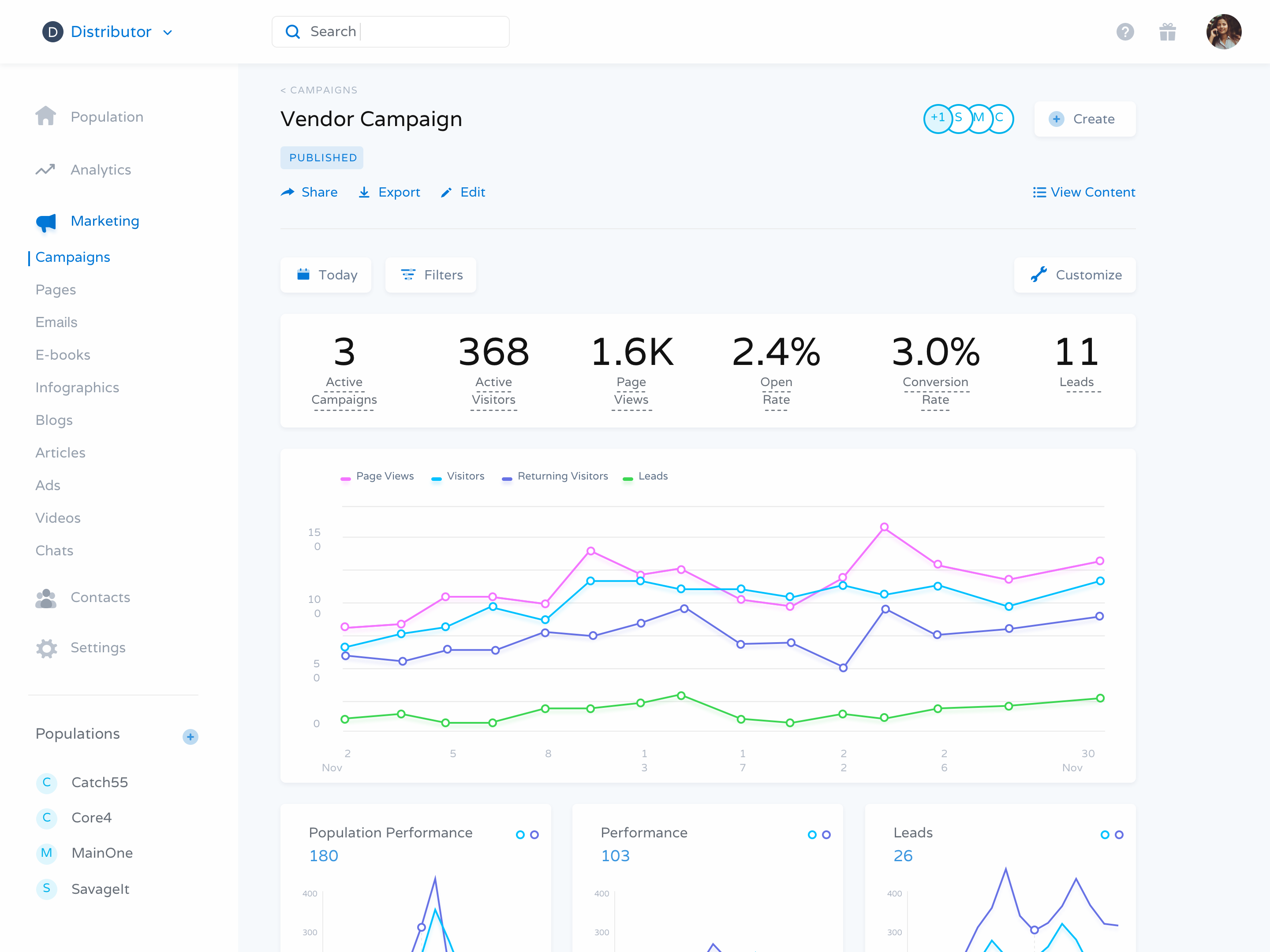Click the plus icon beside Populations
Image resolution: width=1270 pixels, height=952 pixels.
point(190,736)
